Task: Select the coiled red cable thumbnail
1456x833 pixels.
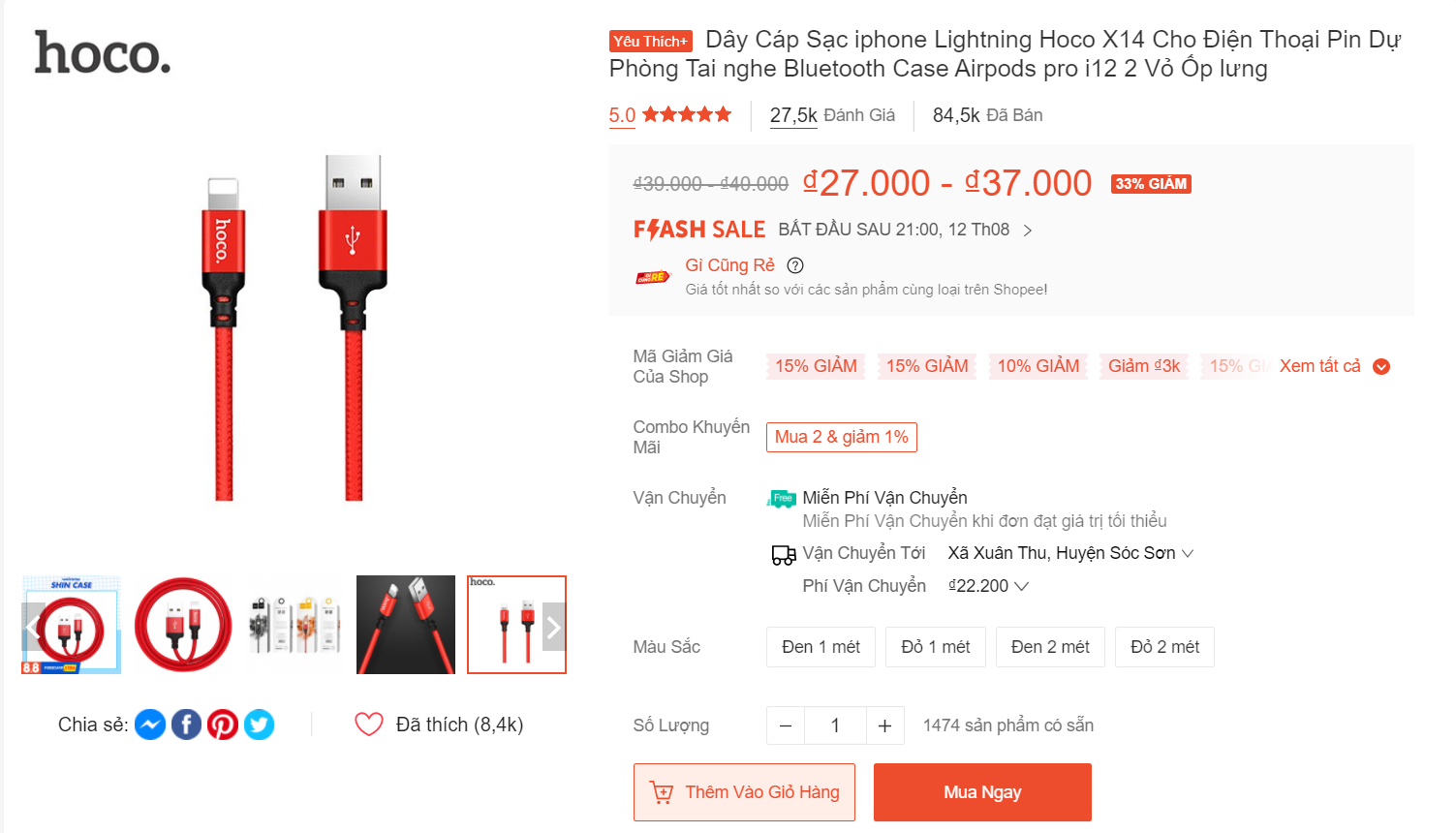Action: point(183,625)
